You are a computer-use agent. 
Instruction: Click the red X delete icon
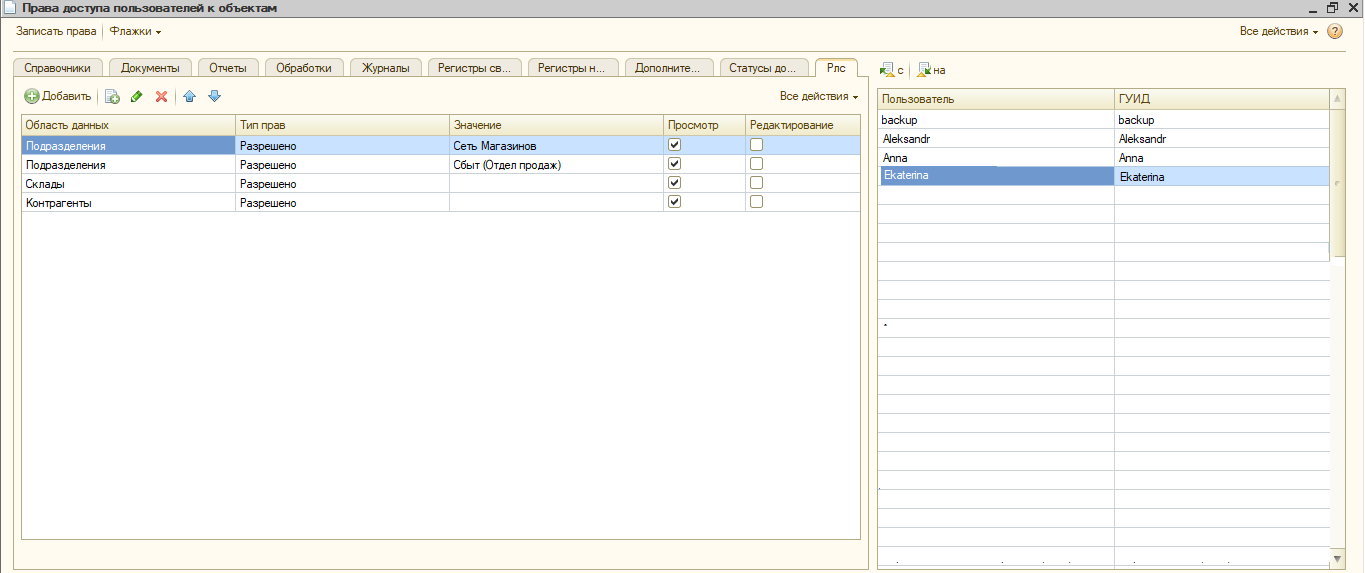[x=161, y=97]
